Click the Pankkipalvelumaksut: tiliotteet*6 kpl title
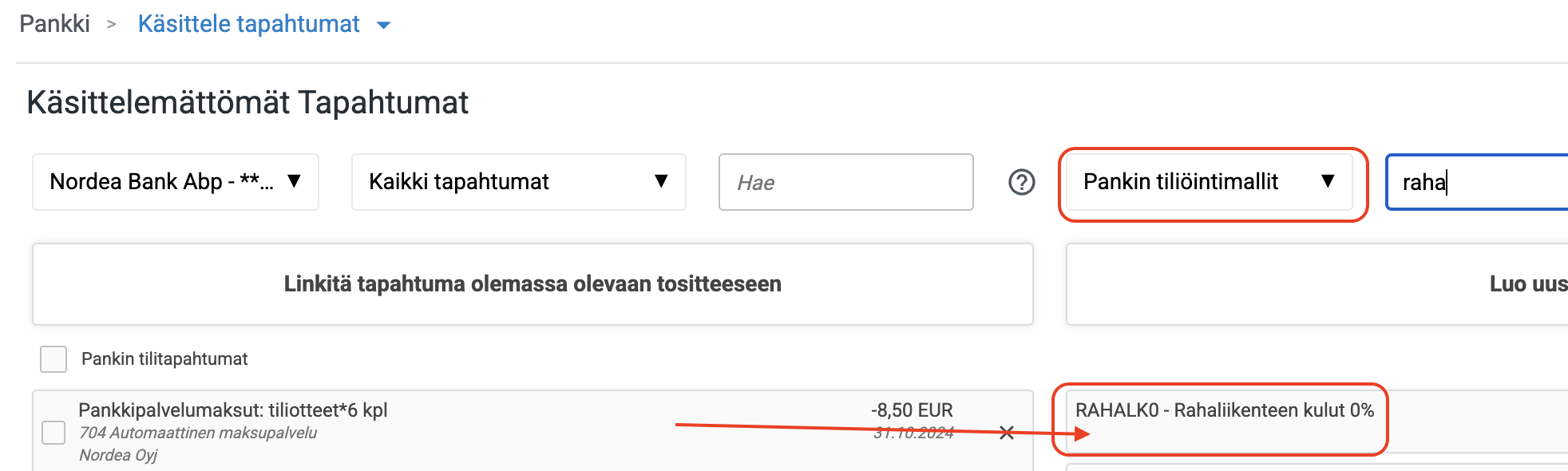Image resolution: width=1568 pixels, height=471 pixels. pos(232,410)
